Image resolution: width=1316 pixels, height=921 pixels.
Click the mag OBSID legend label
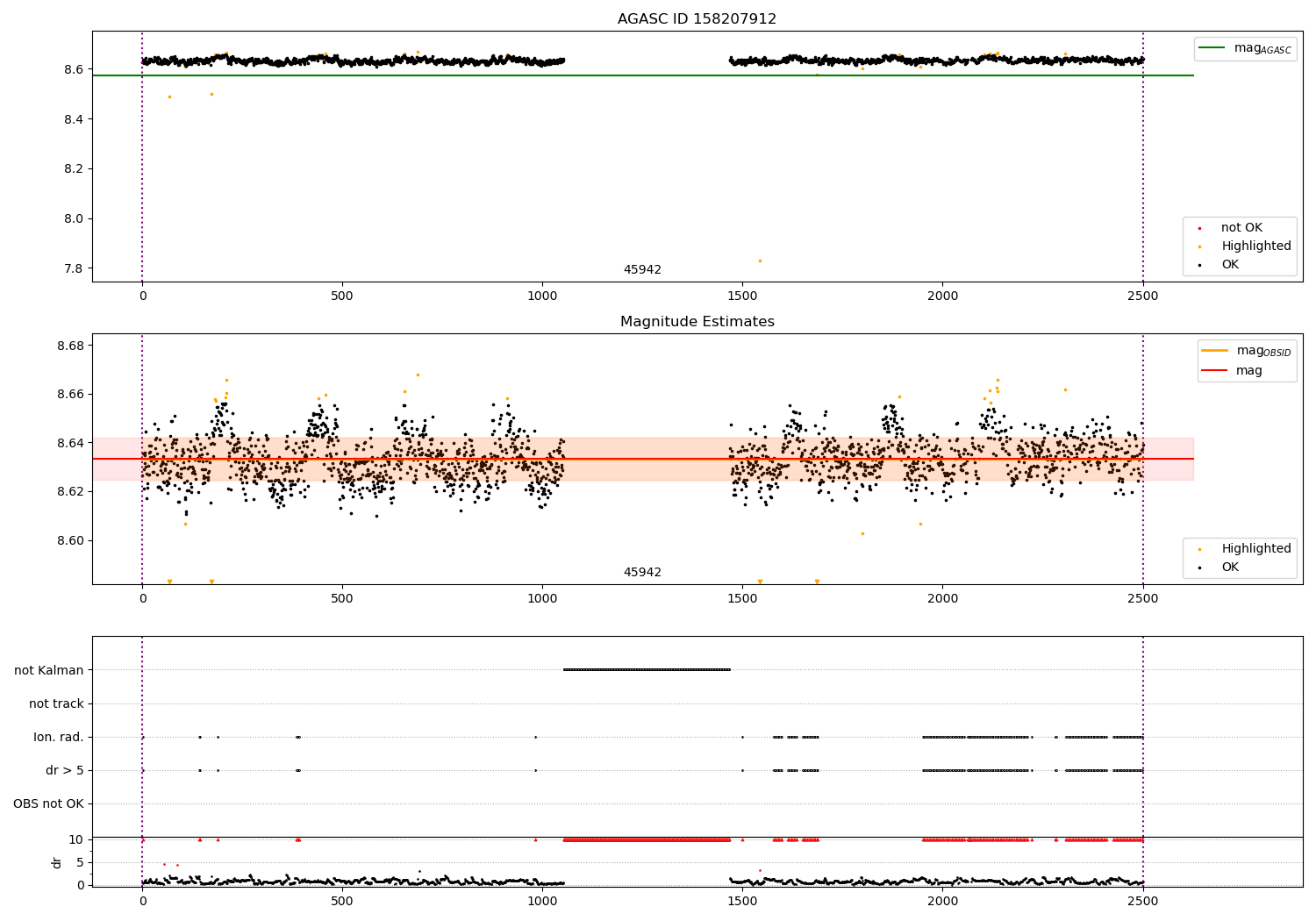(1264, 351)
